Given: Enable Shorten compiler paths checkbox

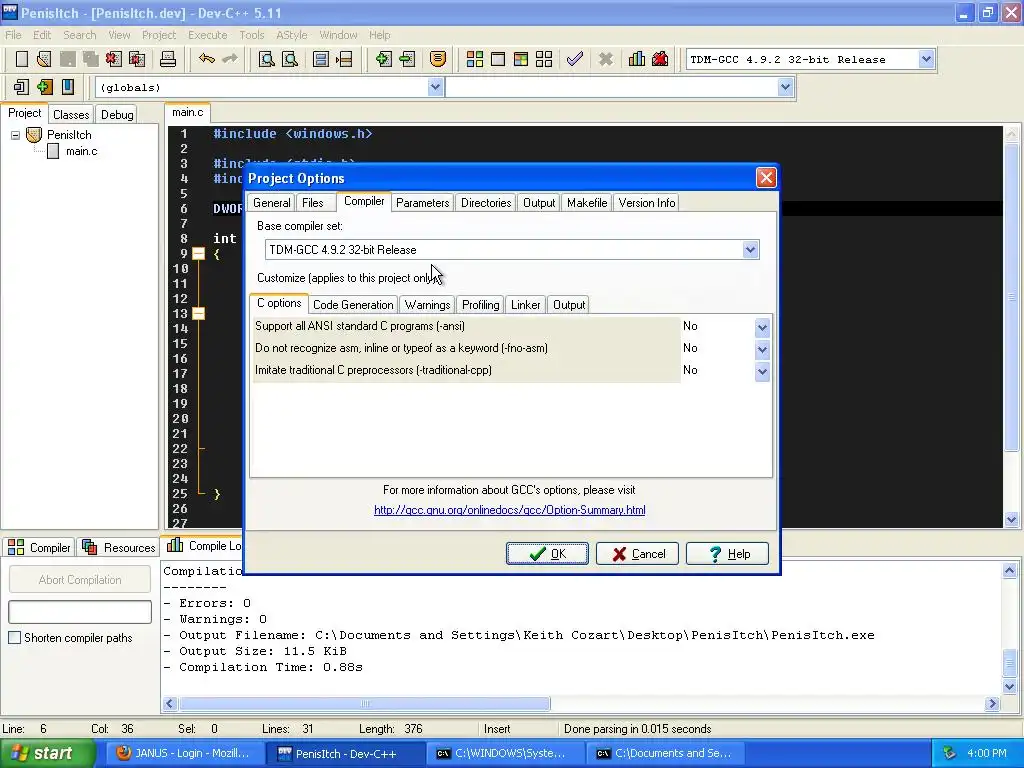Looking at the screenshot, I should (14, 638).
